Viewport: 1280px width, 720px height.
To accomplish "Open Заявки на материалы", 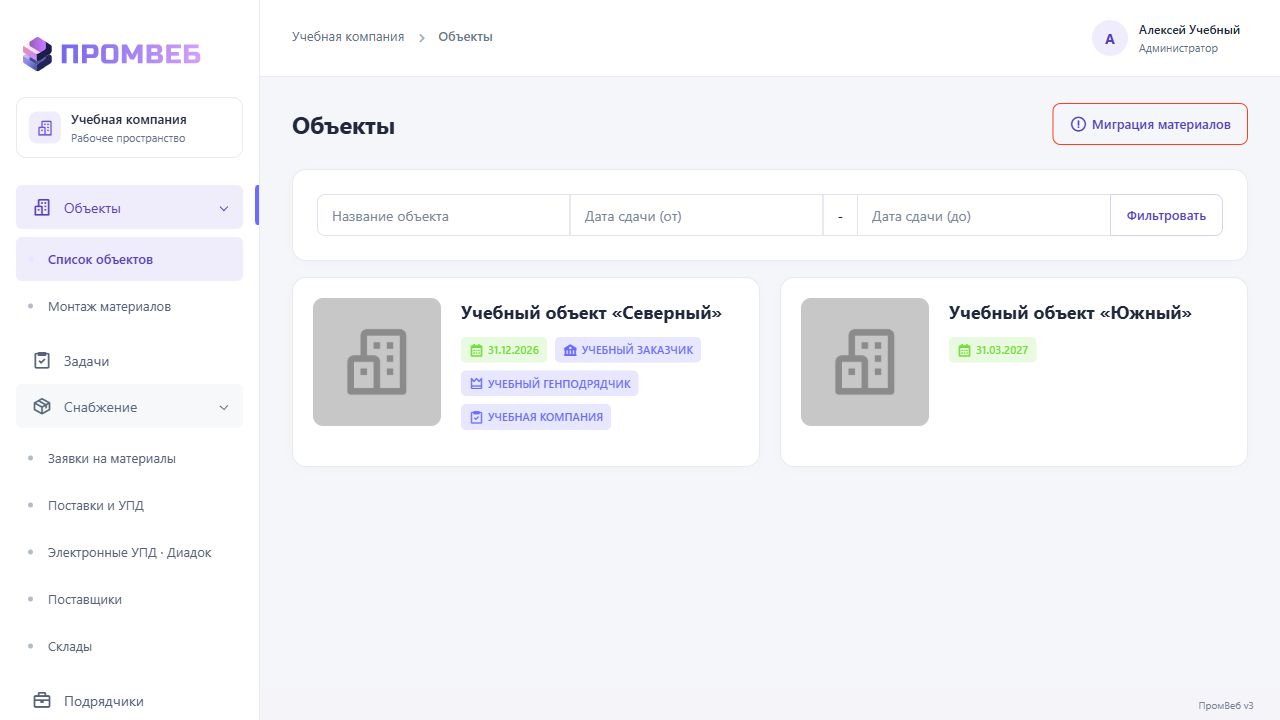I will point(129,458).
